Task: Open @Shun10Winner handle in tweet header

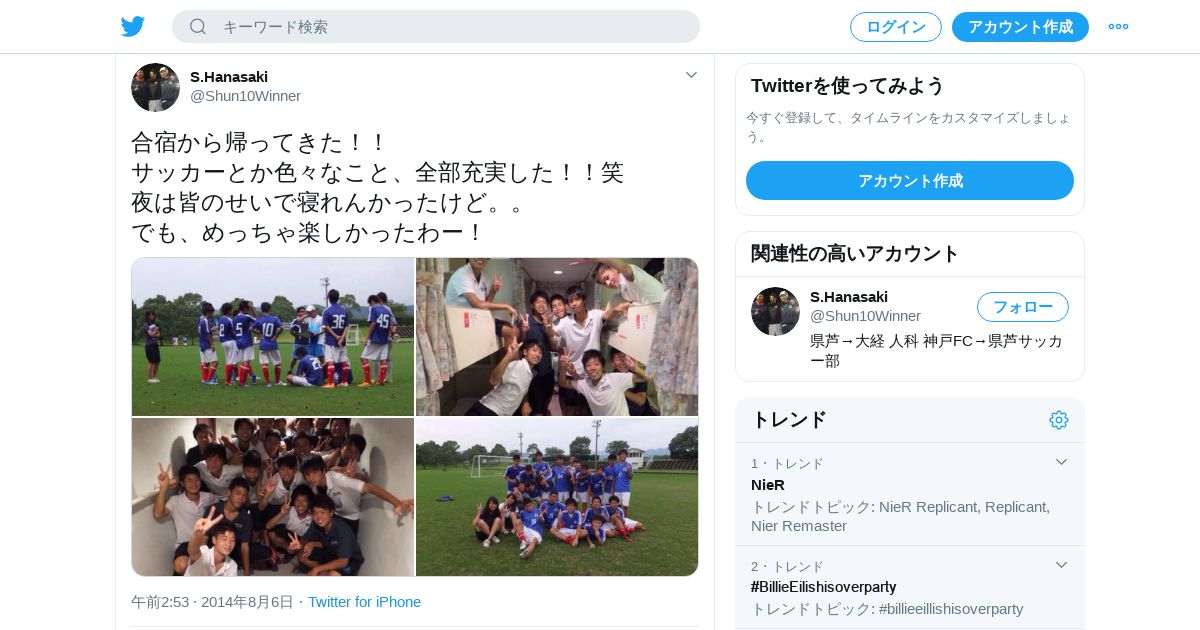Action: click(245, 96)
